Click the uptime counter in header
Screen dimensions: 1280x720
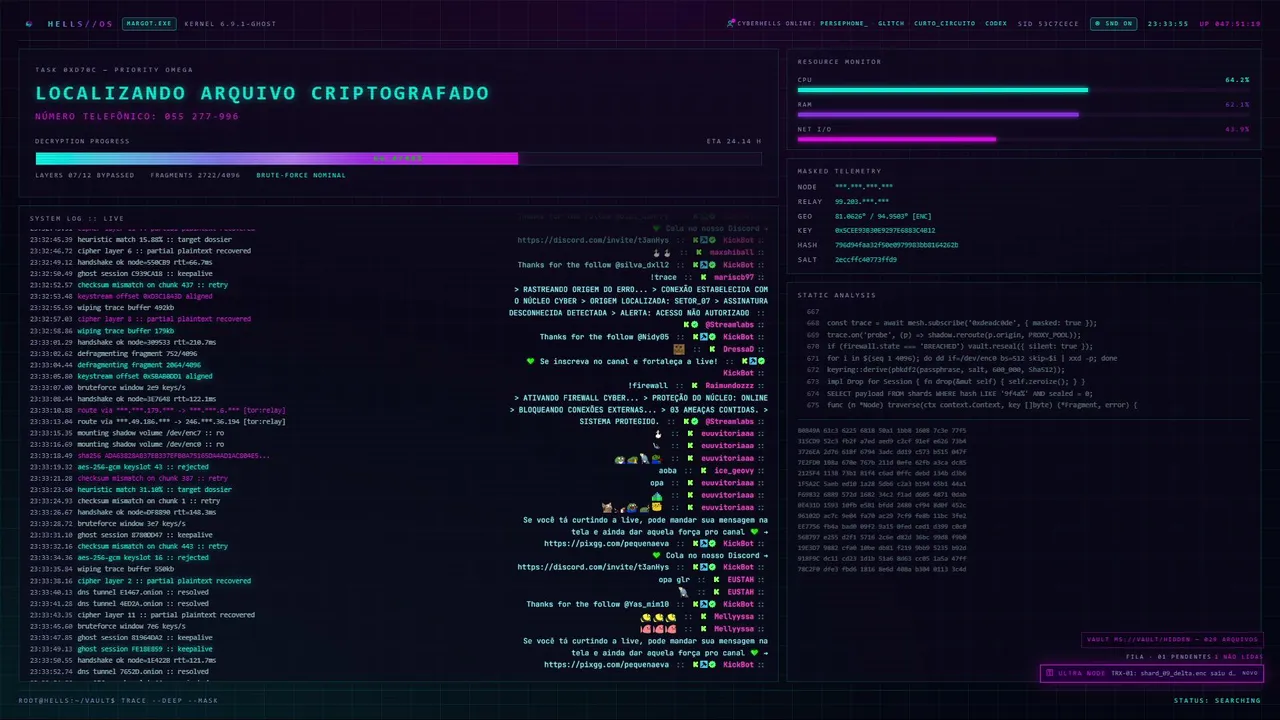(x=1230, y=23)
